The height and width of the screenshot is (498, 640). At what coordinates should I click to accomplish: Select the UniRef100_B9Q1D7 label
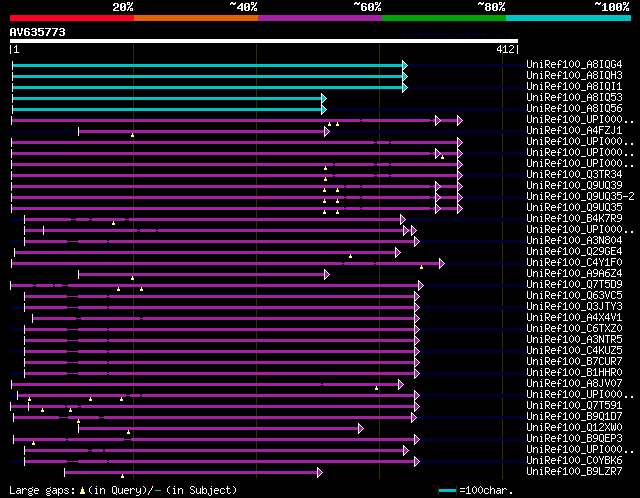point(574,417)
